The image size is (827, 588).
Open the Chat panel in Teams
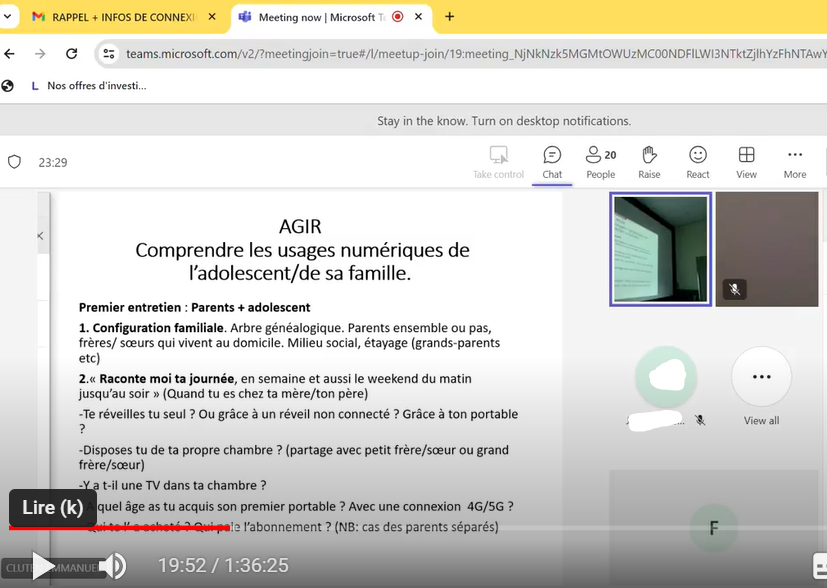(552, 161)
